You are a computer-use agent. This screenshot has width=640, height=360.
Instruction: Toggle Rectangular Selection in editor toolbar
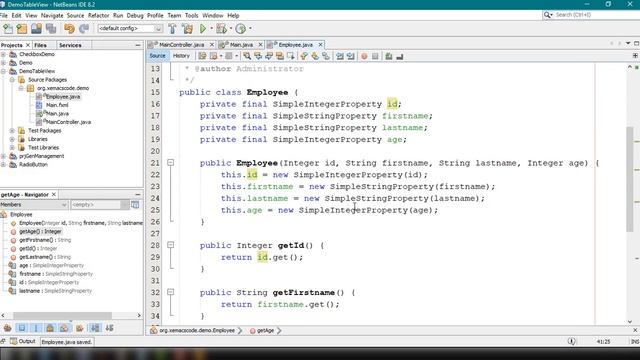pos(291,56)
